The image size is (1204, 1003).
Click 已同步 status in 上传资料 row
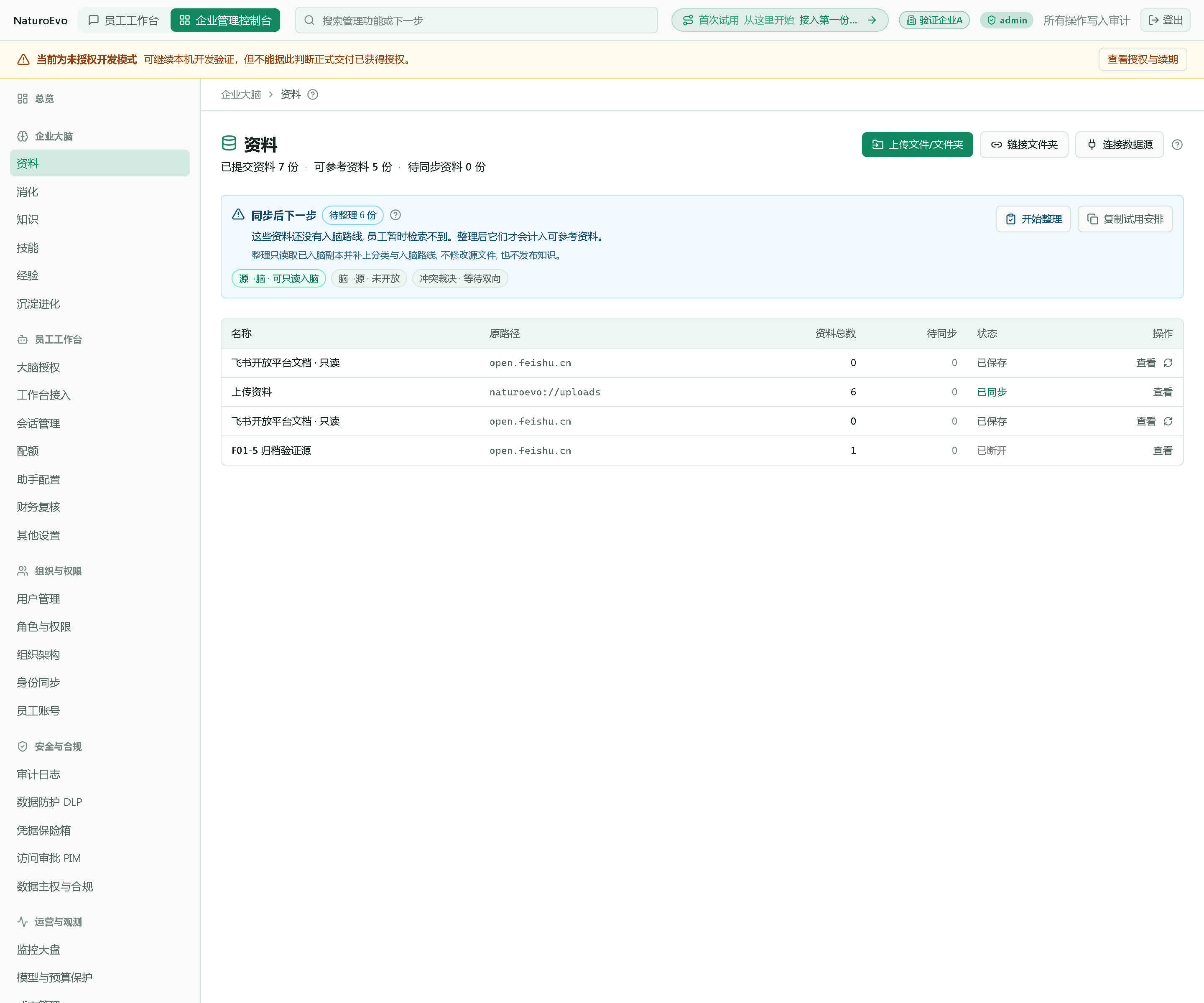pos(992,392)
